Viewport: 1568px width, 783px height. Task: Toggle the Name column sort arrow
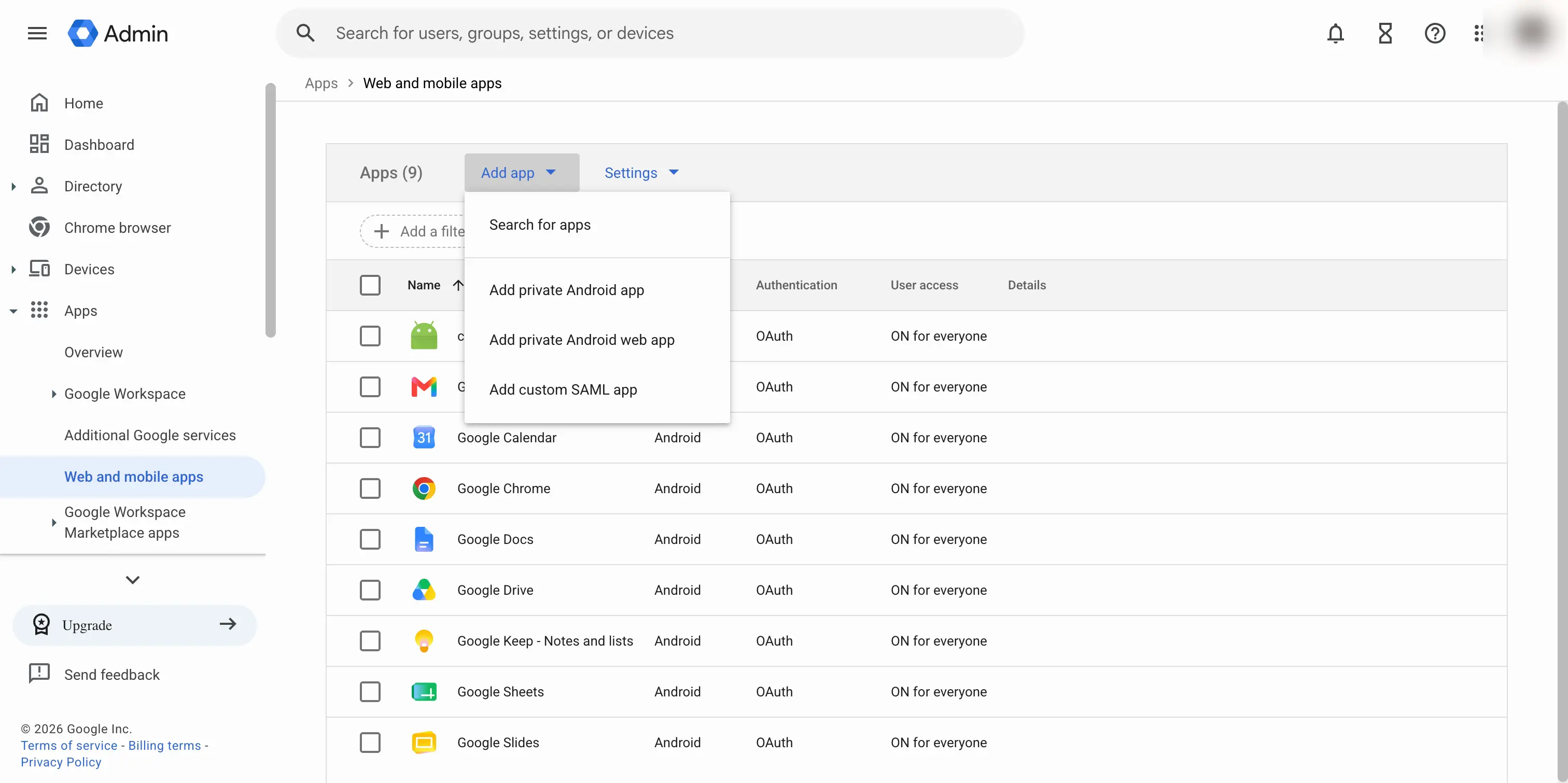point(458,285)
